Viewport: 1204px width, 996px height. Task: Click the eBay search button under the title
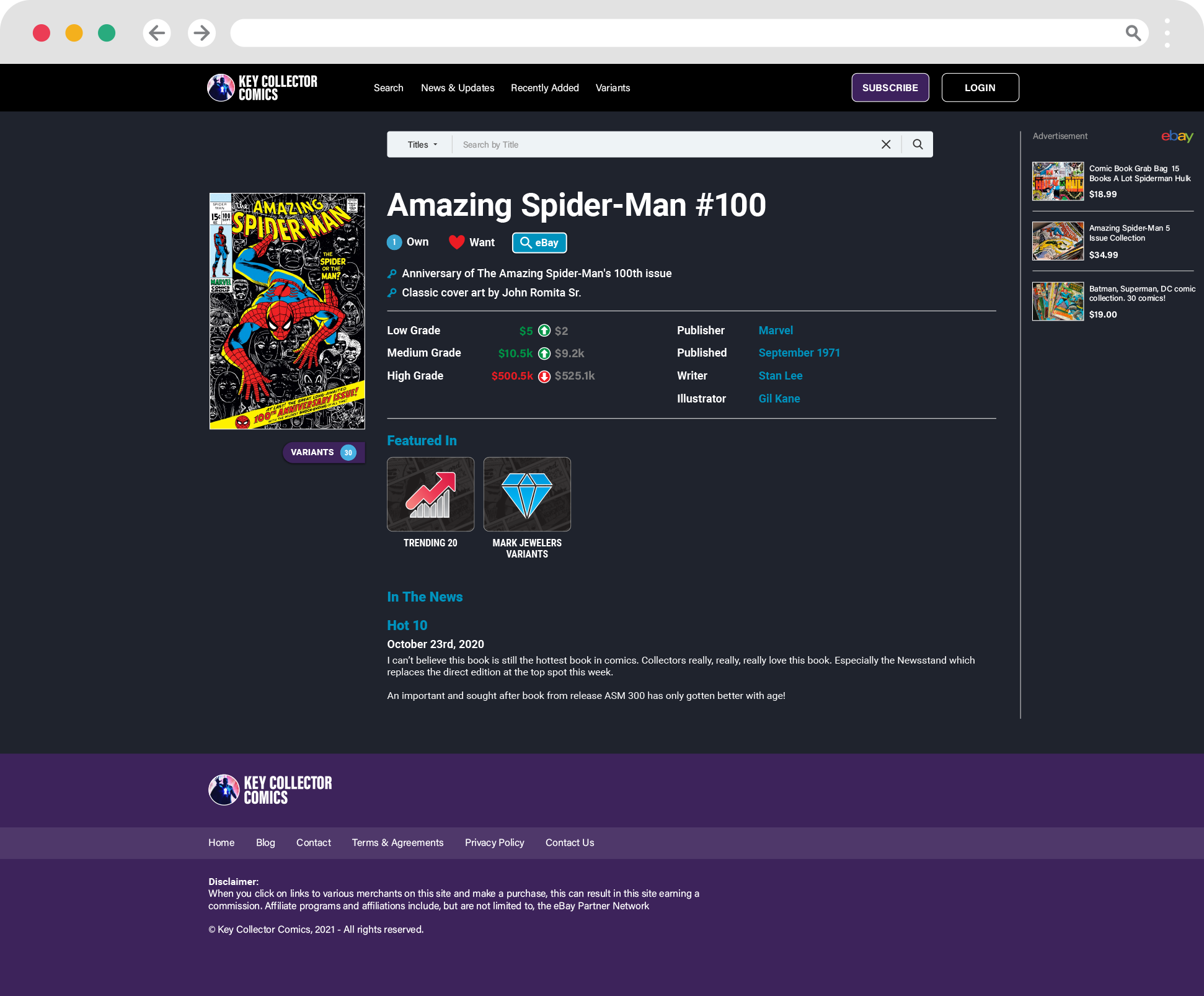(539, 242)
